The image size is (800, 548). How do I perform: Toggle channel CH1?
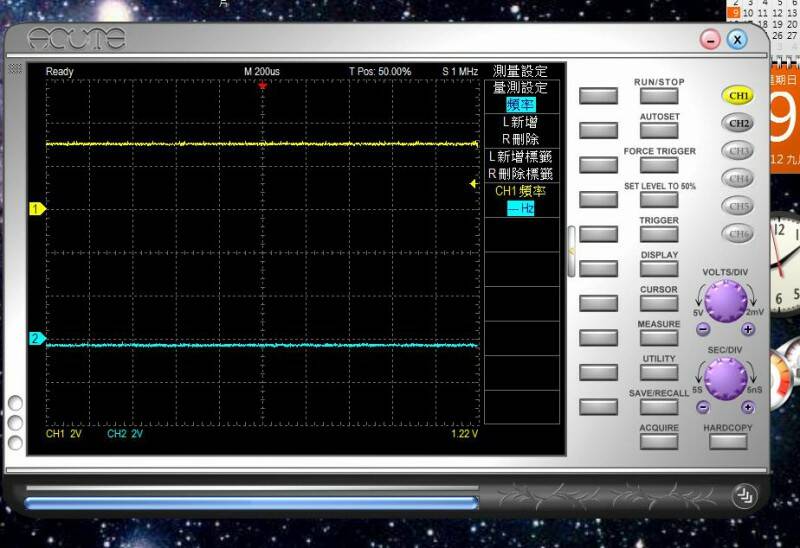pyautogui.click(x=738, y=95)
